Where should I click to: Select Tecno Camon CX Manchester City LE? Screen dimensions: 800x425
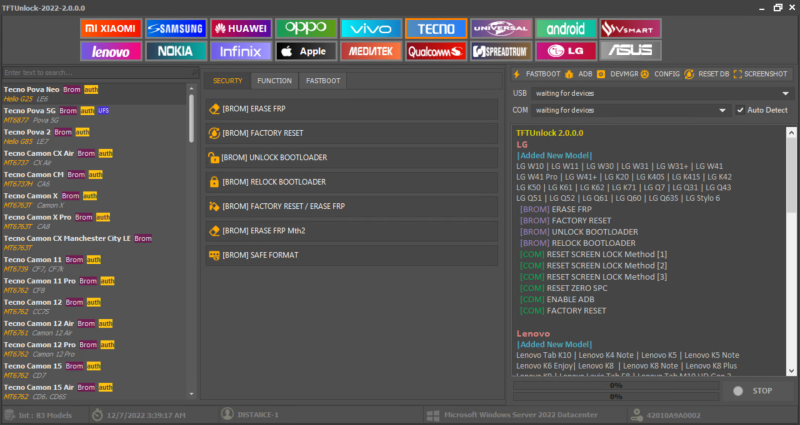(x=95, y=243)
